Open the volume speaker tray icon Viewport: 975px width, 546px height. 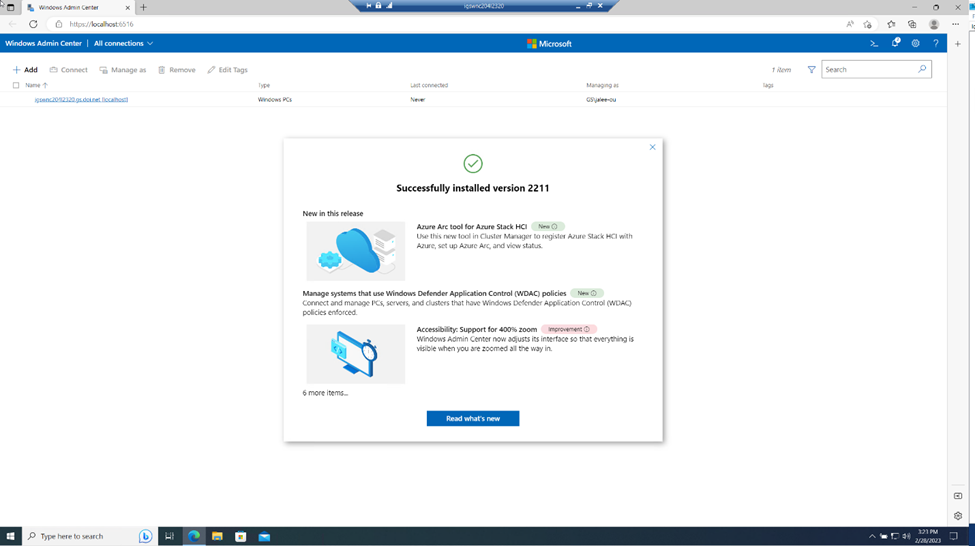click(906, 536)
